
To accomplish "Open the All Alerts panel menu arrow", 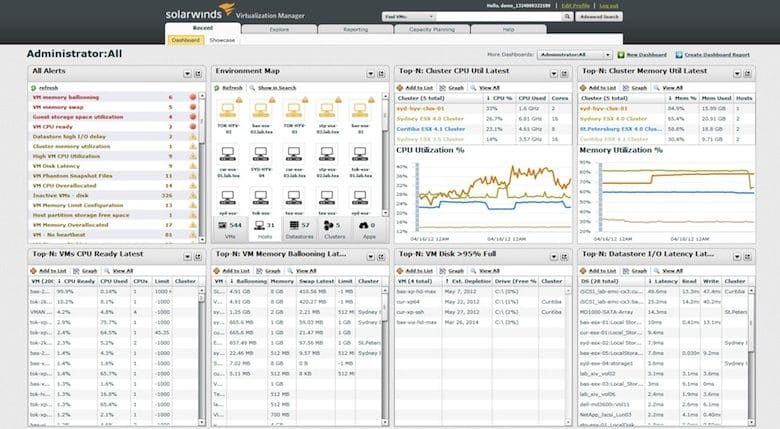I will pyautogui.click(x=188, y=74).
